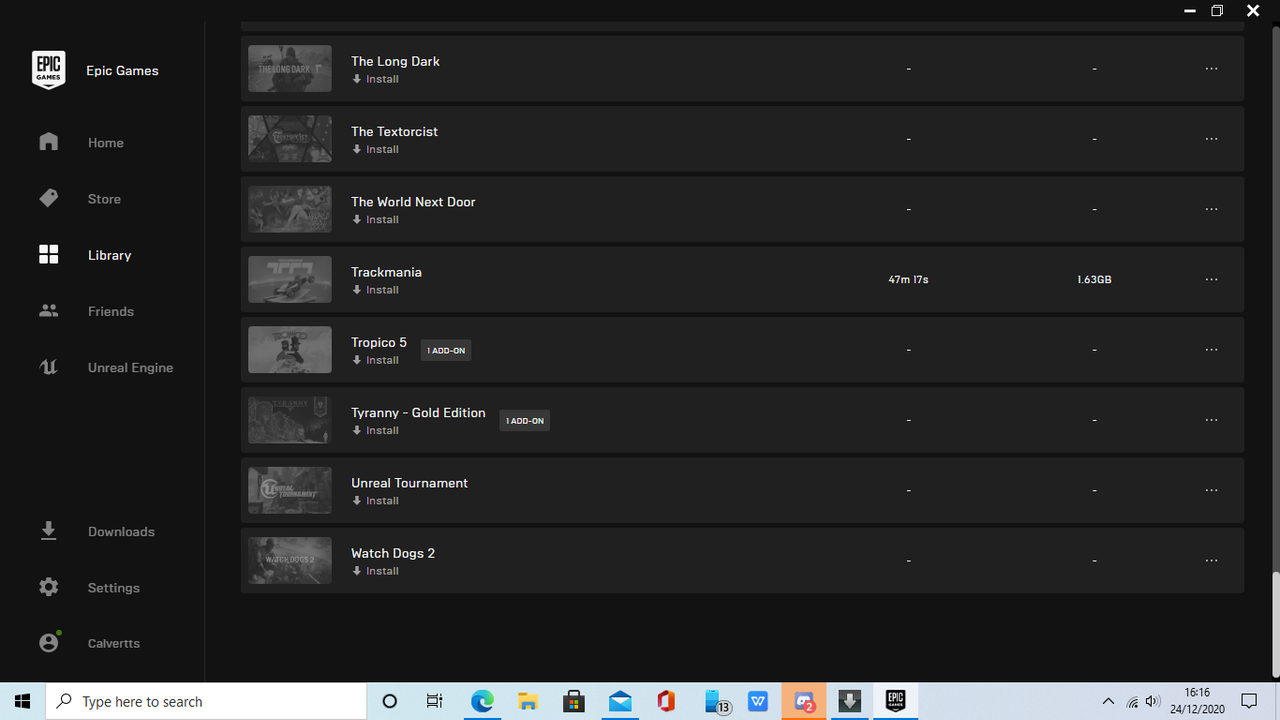Viewport: 1280px width, 720px height.
Task: Open the Calvertts account menu
Action: tap(89, 643)
